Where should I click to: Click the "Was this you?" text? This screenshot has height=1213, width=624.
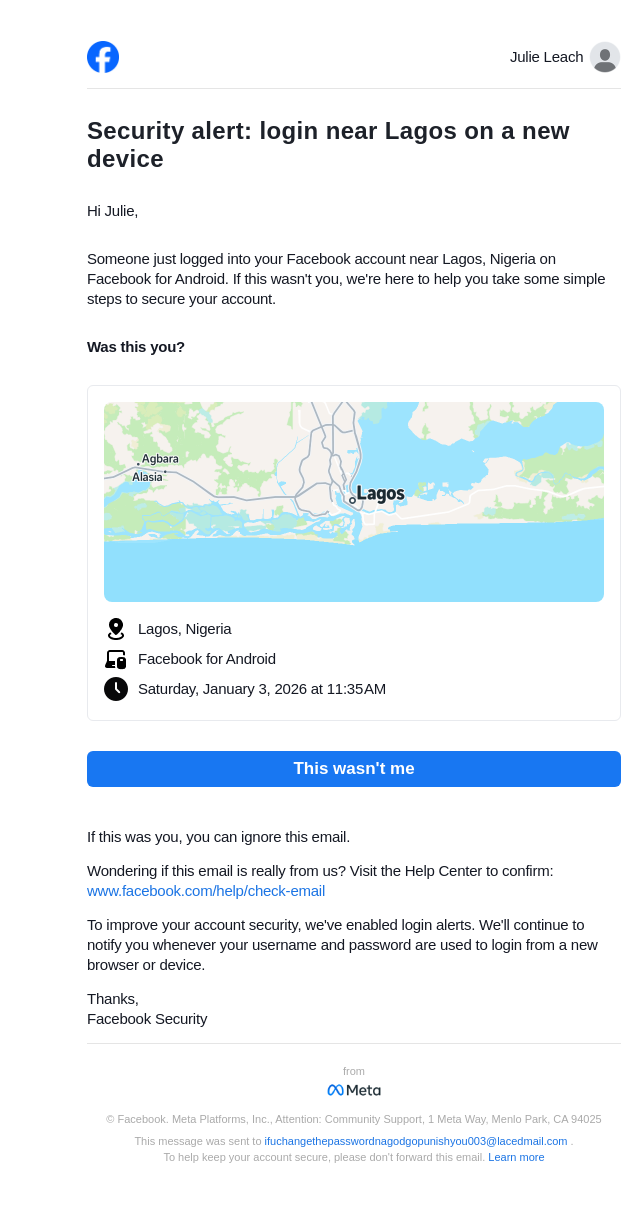[x=136, y=347]
